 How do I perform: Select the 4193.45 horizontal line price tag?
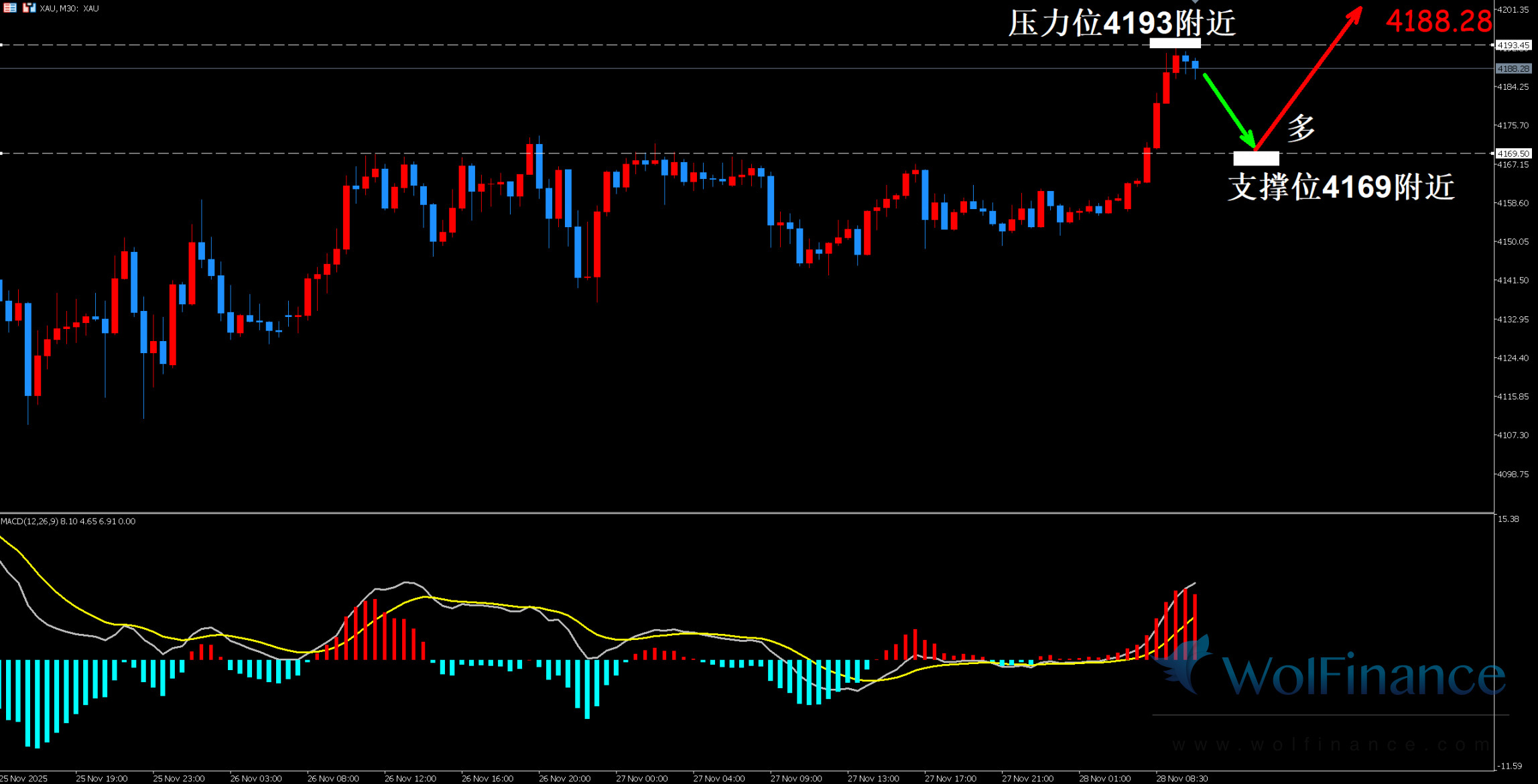(1513, 46)
